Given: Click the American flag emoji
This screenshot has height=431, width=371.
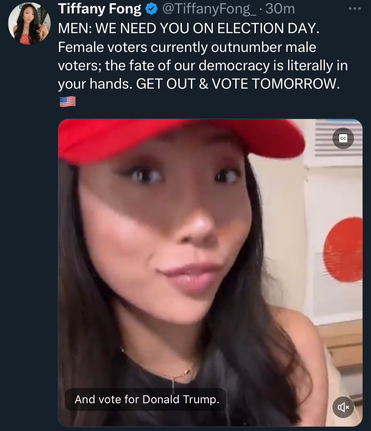Looking at the screenshot, I should coord(68,101).
